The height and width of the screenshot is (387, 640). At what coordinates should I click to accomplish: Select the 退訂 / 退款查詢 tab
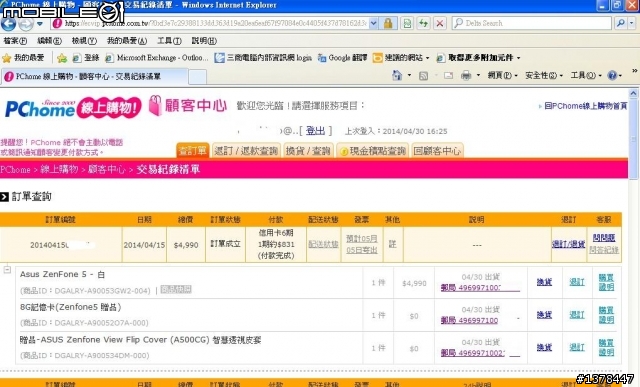click(x=246, y=151)
